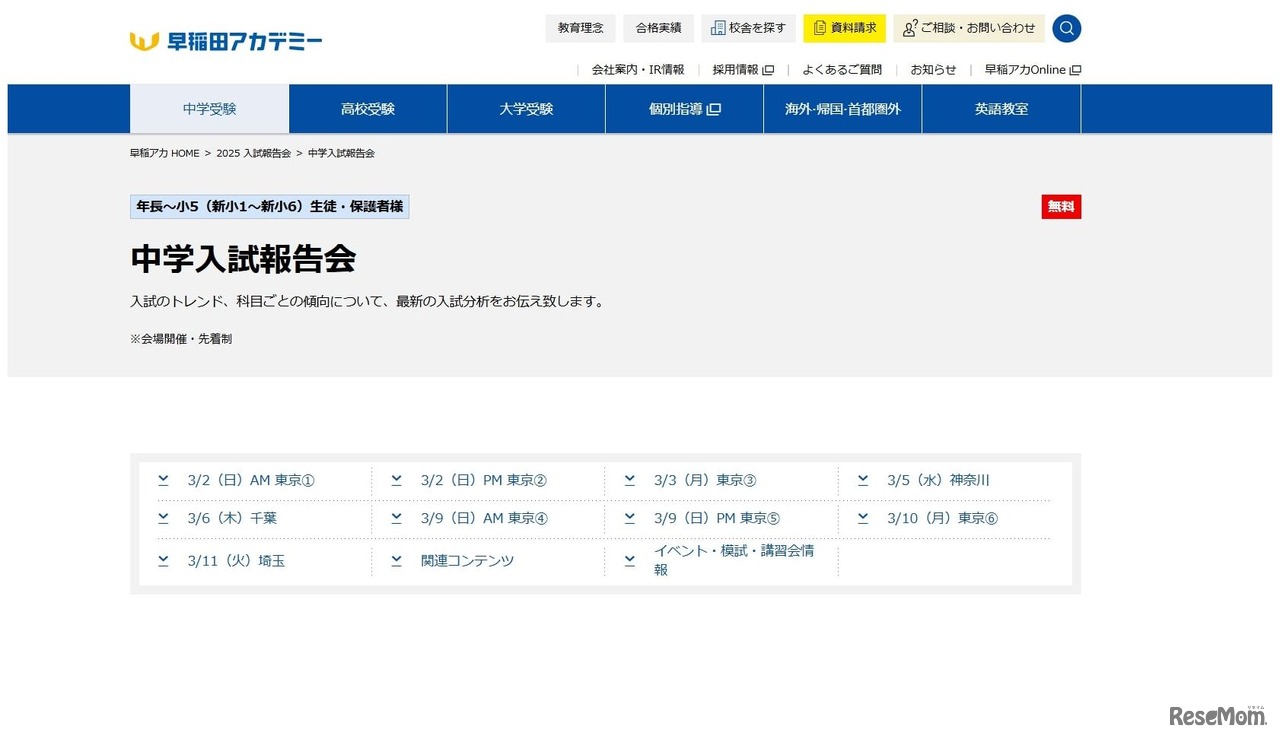Expand the 3/5（水）神奈川 anchor arrow
The height and width of the screenshot is (739, 1280).
click(x=863, y=480)
